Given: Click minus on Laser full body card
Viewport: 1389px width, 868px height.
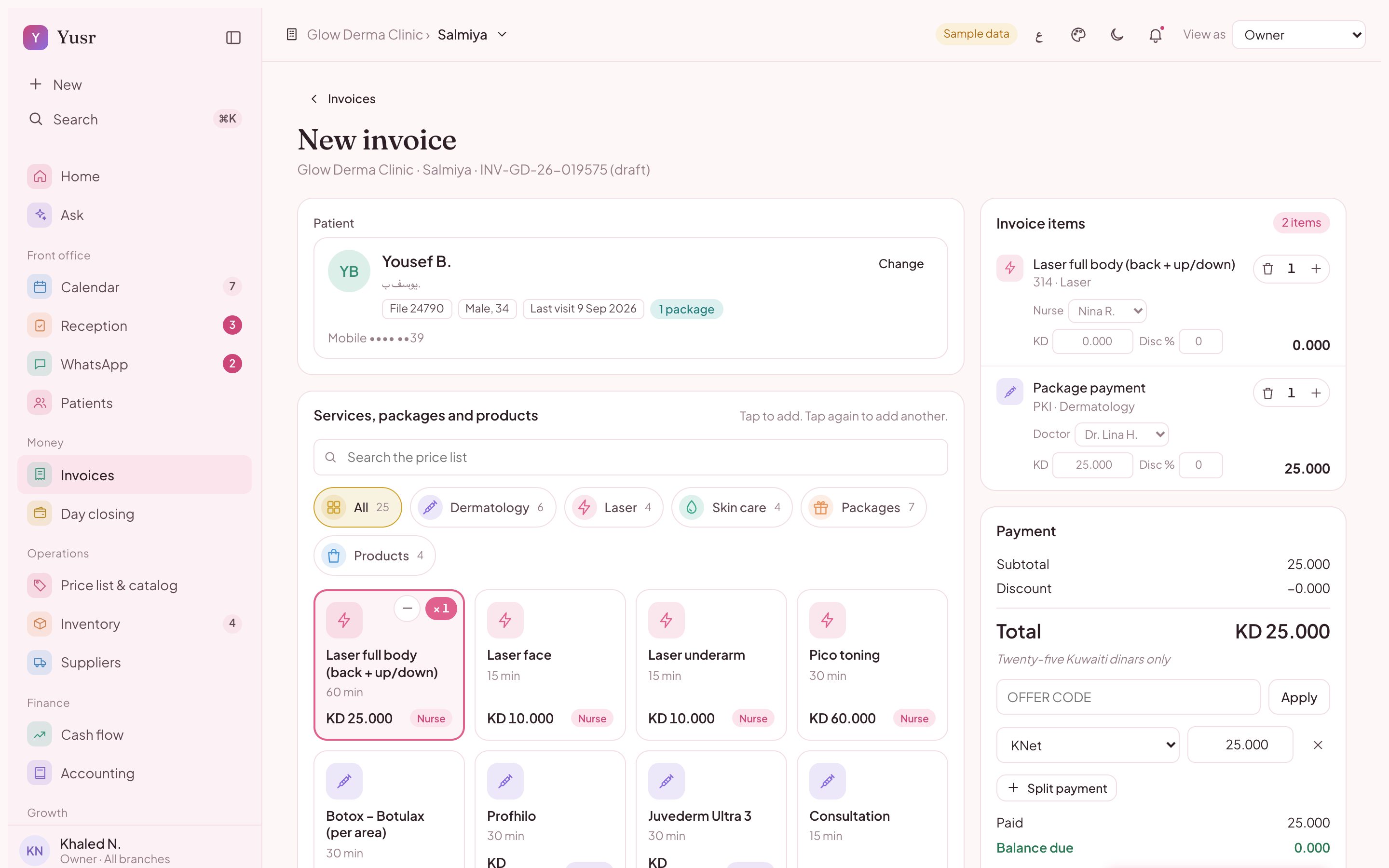Looking at the screenshot, I should (x=407, y=608).
